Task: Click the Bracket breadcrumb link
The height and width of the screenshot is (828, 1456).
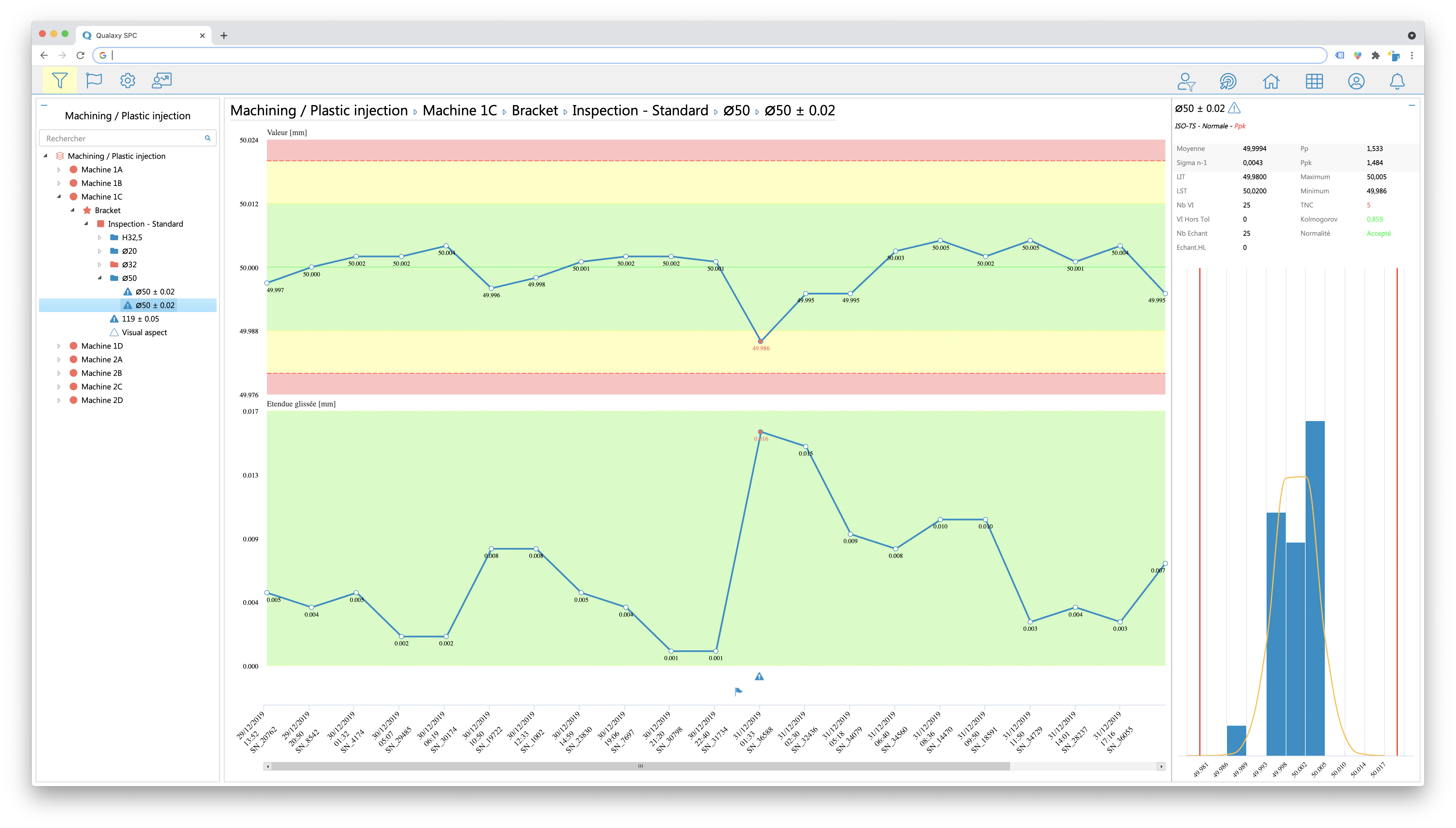Action: point(534,110)
